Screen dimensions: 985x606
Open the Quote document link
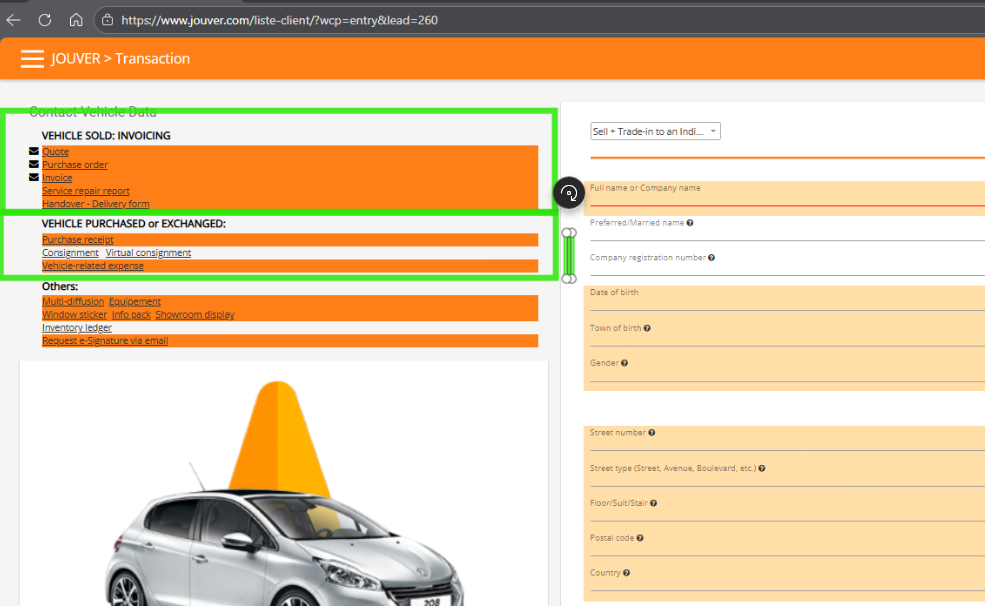55,151
